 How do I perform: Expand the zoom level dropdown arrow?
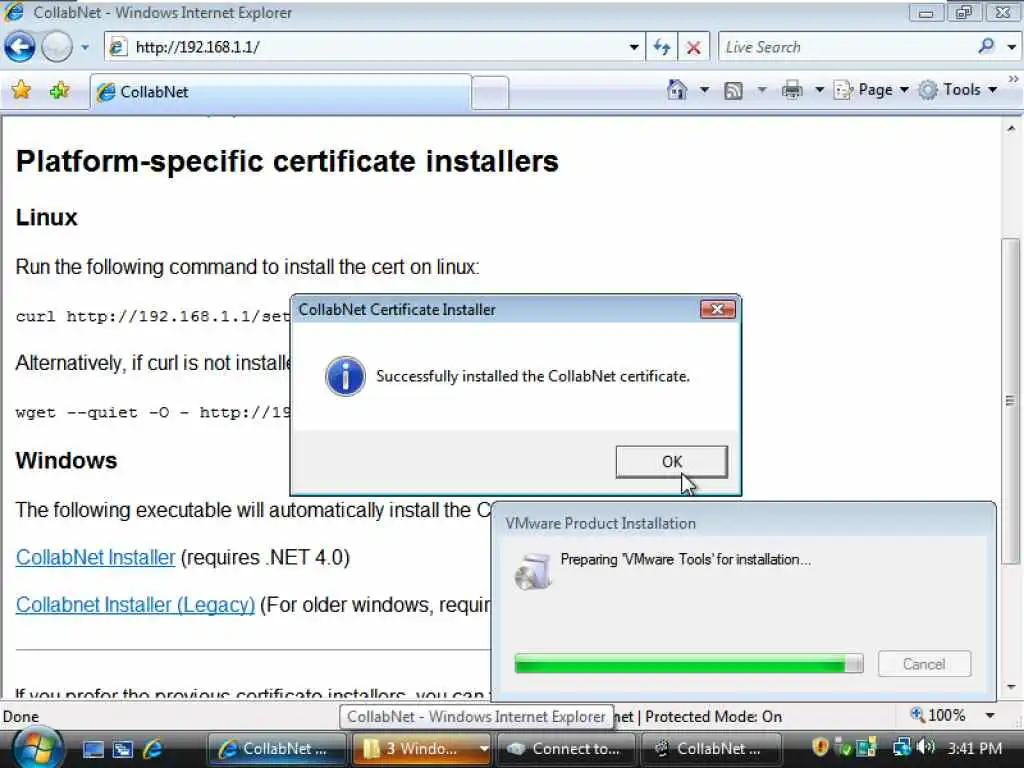point(990,716)
